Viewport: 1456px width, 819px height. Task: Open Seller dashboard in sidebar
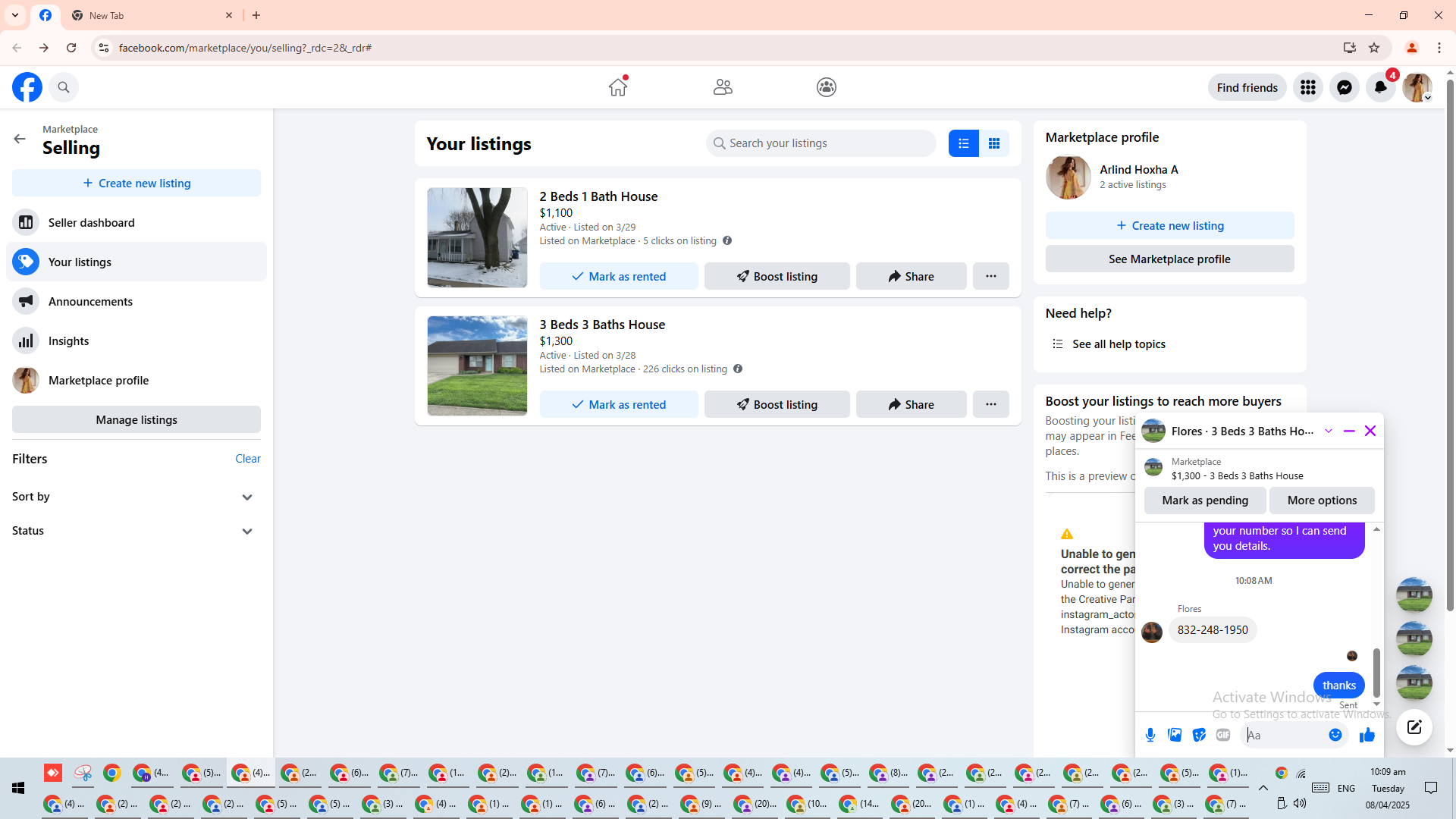tap(91, 222)
